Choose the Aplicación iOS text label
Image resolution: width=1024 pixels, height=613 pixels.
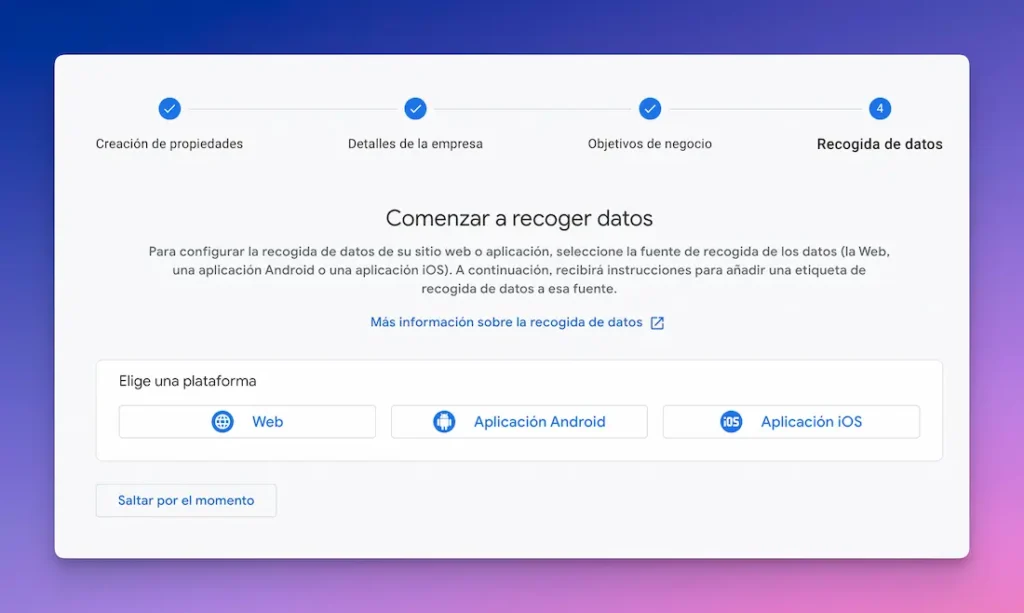[811, 422]
